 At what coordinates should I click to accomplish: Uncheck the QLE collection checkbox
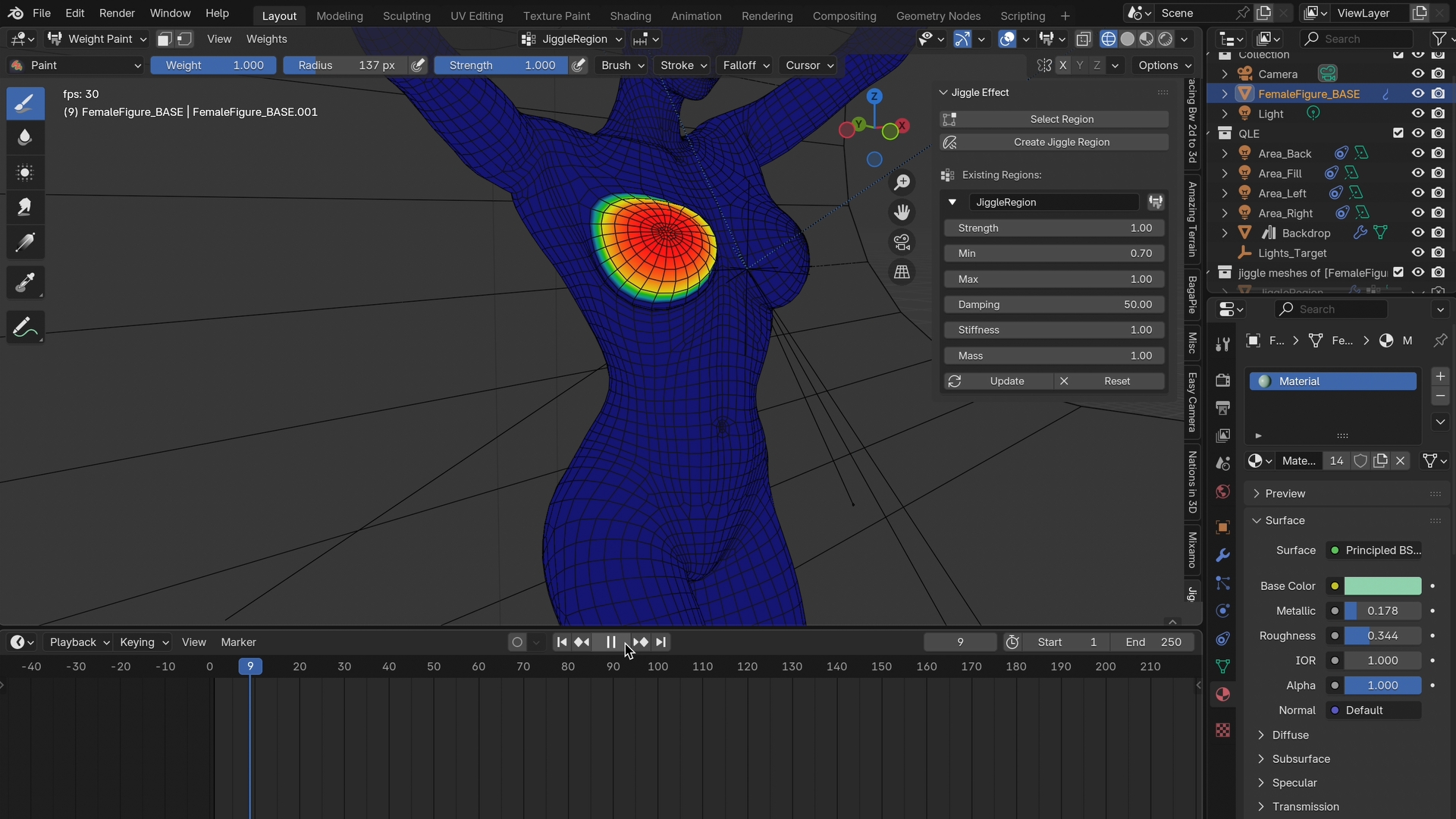click(x=1398, y=133)
